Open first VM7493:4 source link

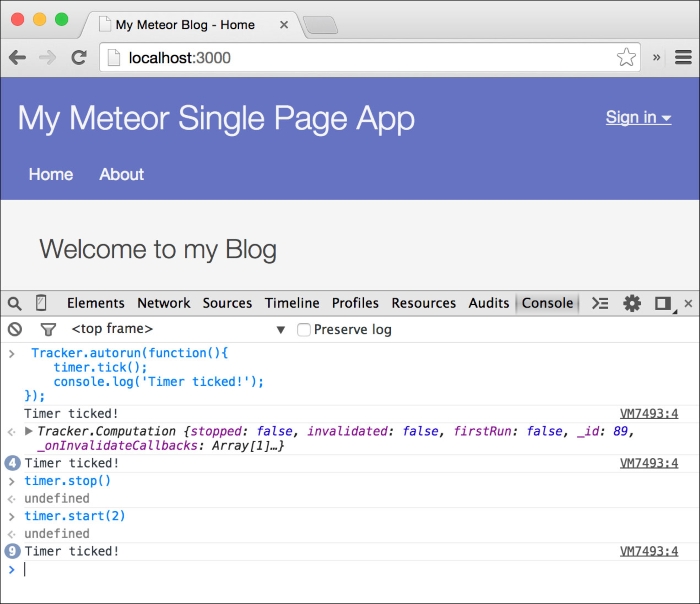(648, 413)
